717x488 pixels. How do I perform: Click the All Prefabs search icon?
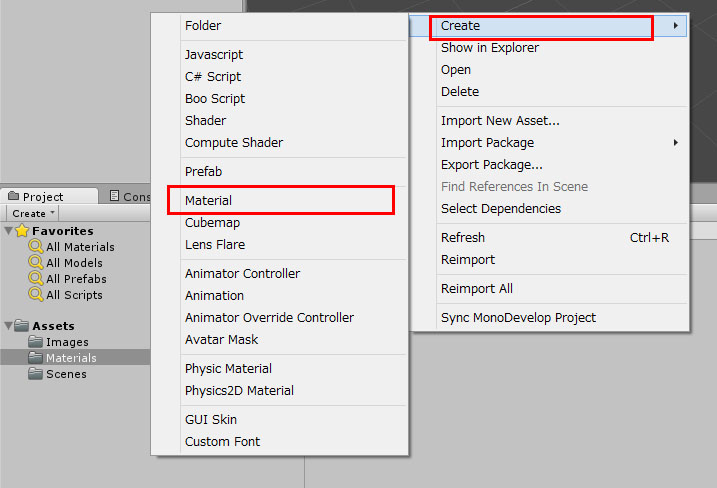[x=36, y=279]
